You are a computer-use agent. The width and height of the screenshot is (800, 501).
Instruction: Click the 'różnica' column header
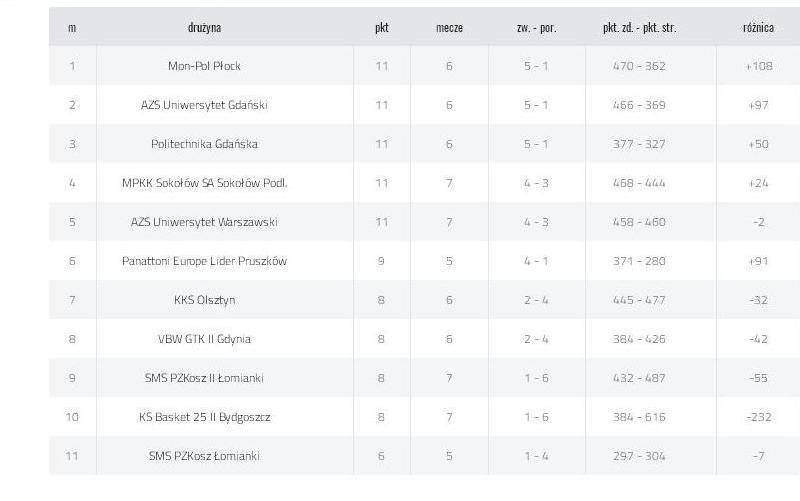pos(758,28)
